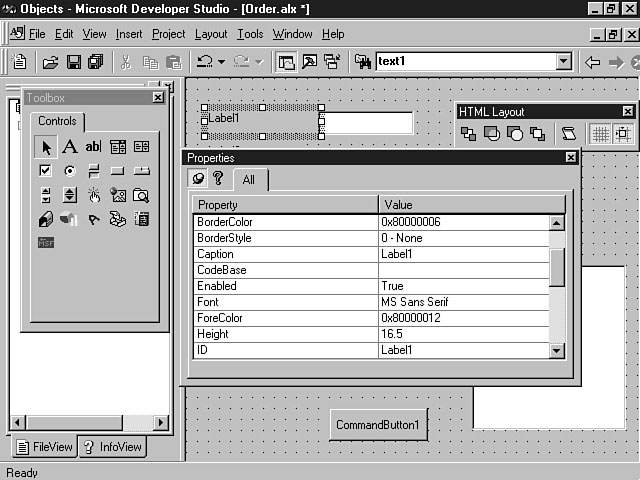Click the CommandButton1 button on the form
Image resolution: width=640 pixels, height=480 pixels.
tap(378, 425)
